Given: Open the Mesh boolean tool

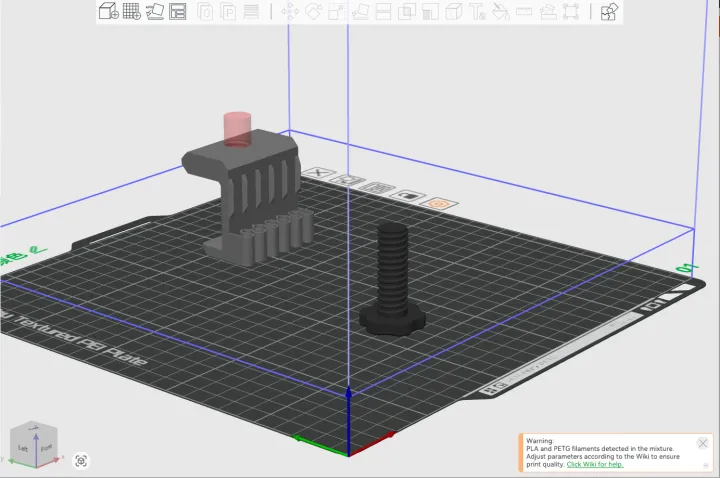Looking at the screenshot, I should point(406,11).
